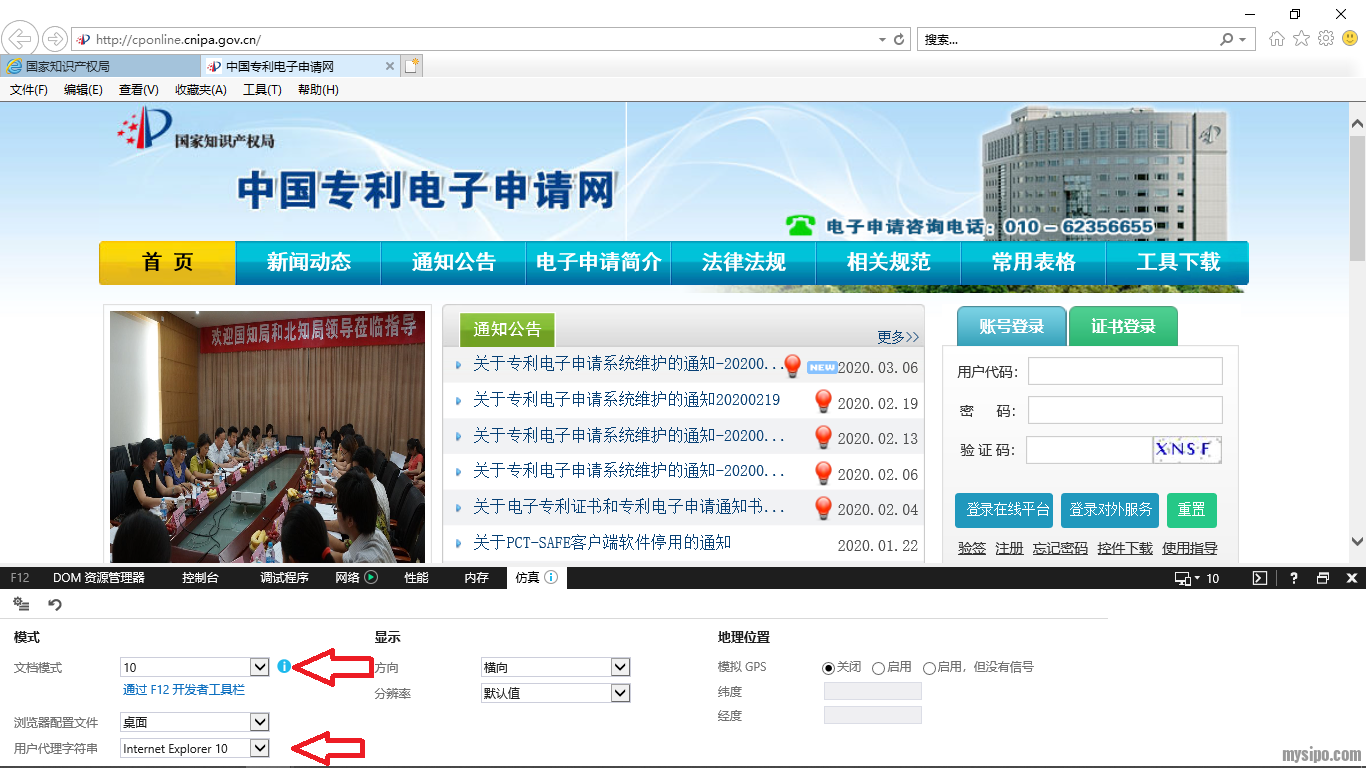
Task: Select the 启用 GPS radio button
Action: tap(878, 668)
